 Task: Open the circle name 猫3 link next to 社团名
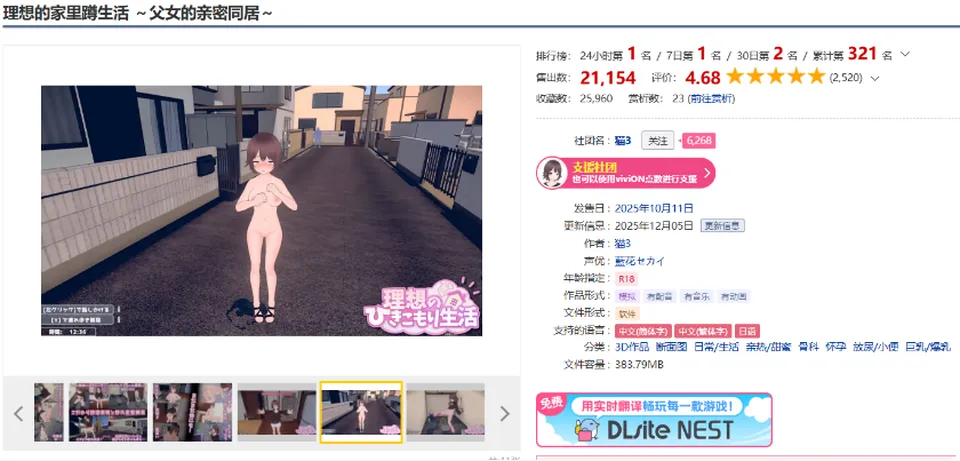pos(623,141)
